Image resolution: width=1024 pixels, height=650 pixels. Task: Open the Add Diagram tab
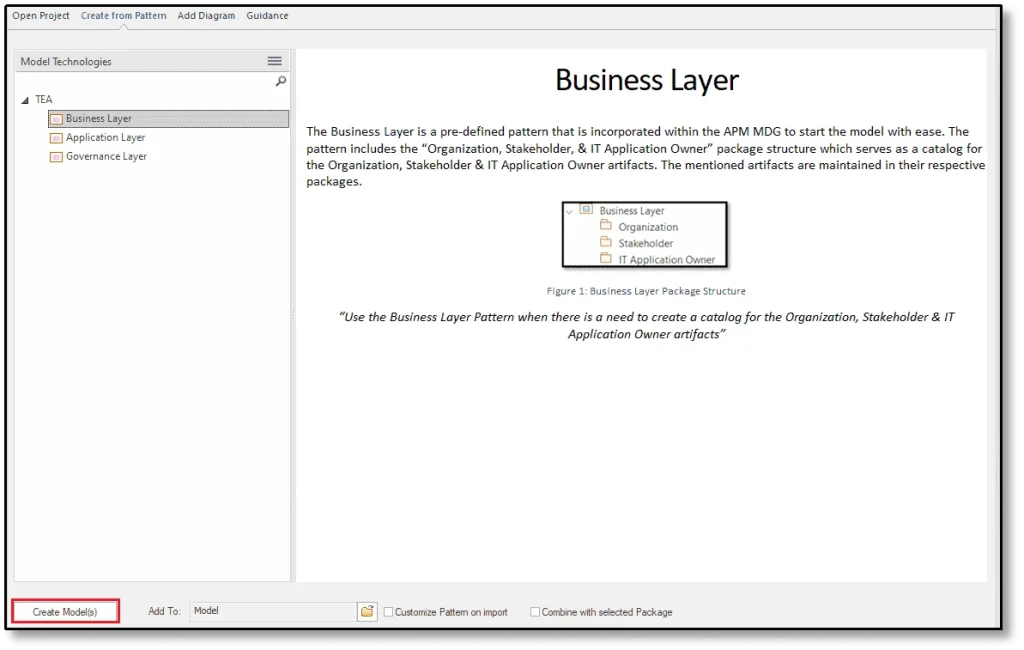pos(206,15)
